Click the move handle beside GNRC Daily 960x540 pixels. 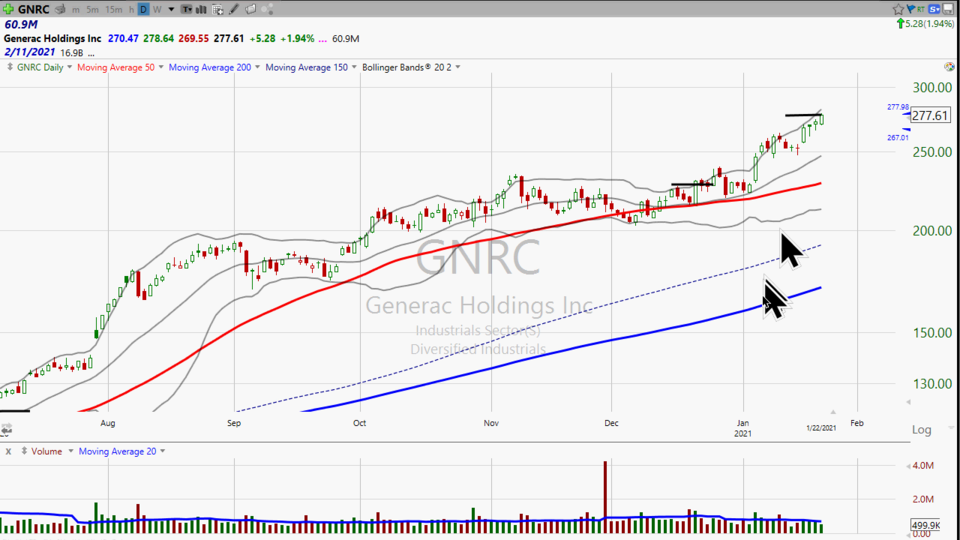(x=10, y=67)
